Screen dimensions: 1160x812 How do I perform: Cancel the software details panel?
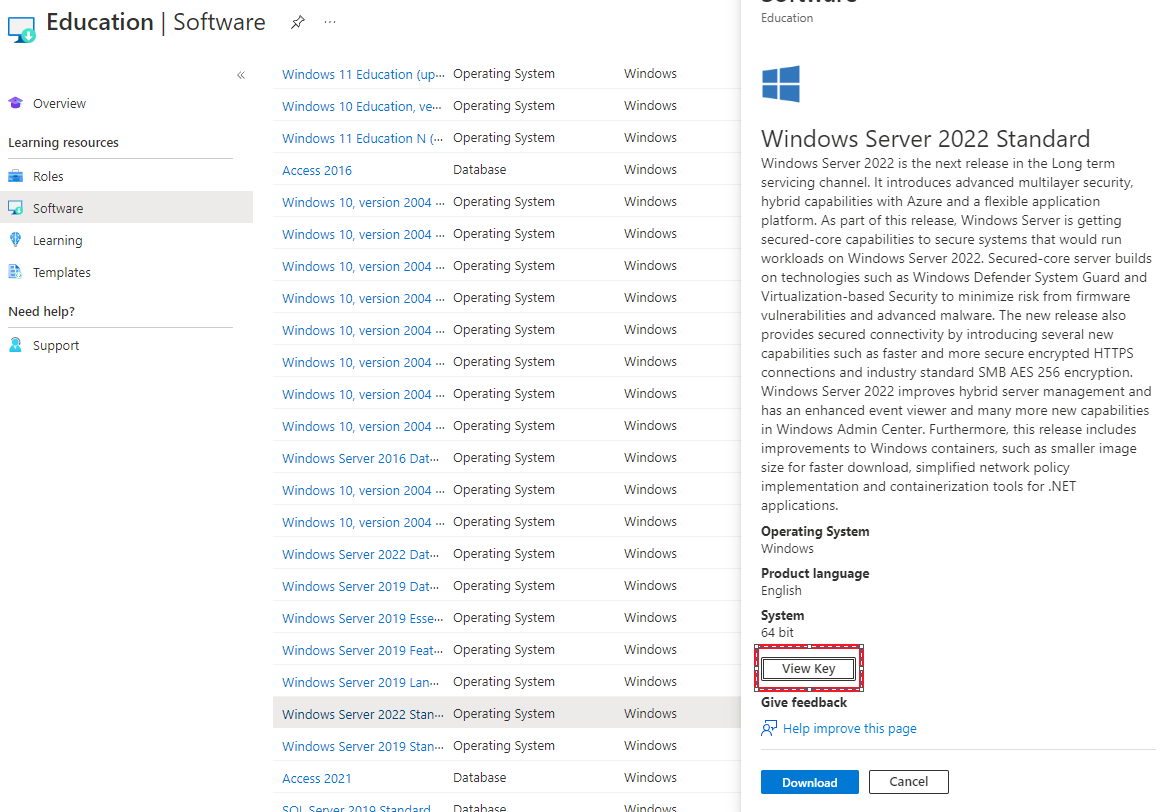click(908, 782)
